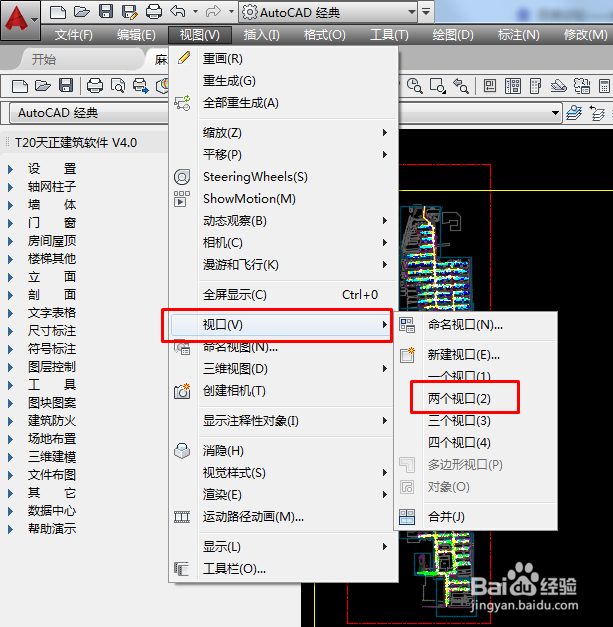Viewport: 613px width, 627px height.
Task: Expand the 缩放(Z) submenu
Action: 283,133
